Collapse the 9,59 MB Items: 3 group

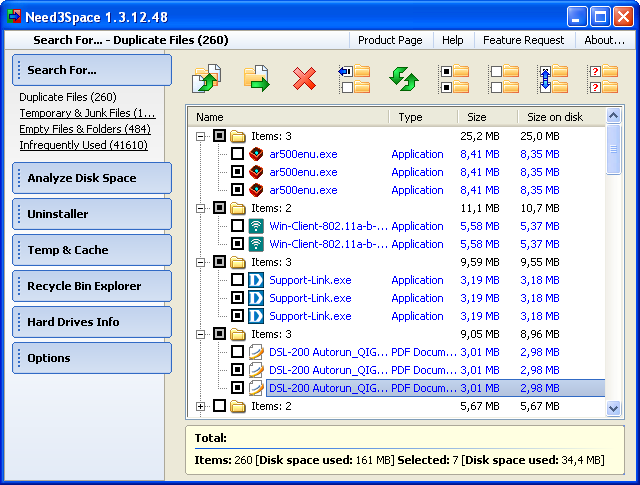200,263
